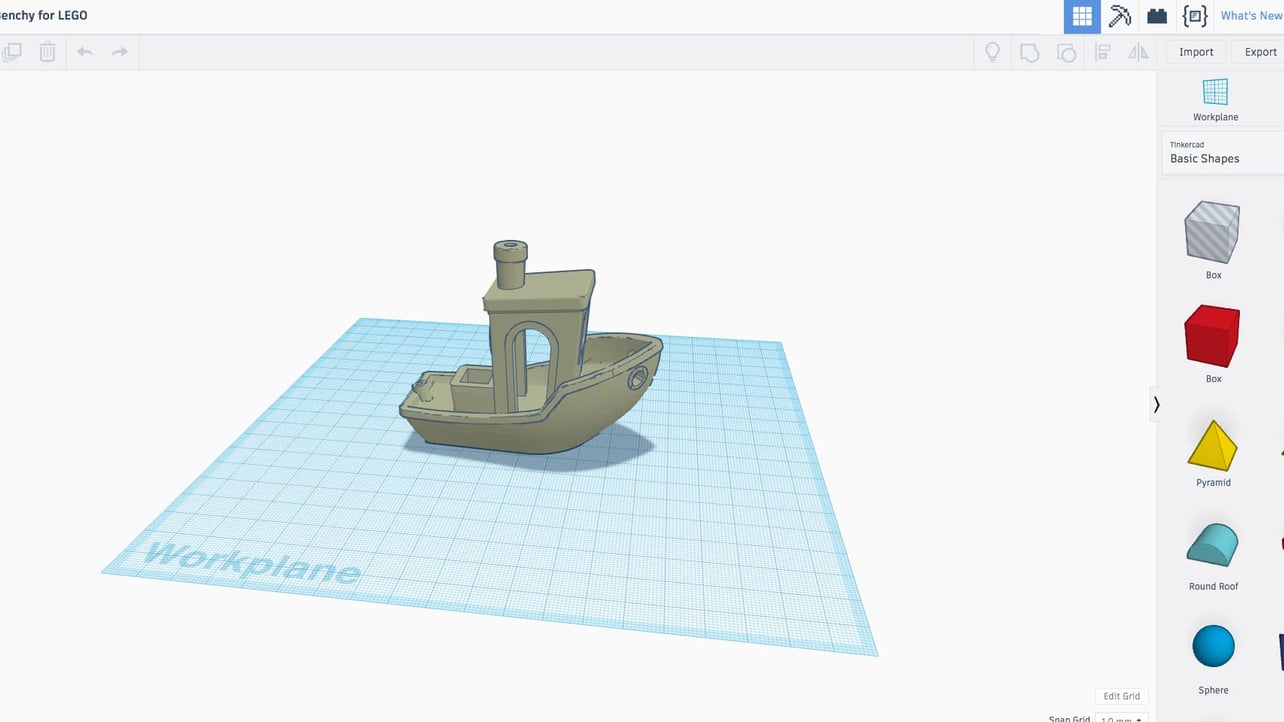Select the Workplane tool in the right panel
The height and width of the screenshot is (722, 1284).
[1215, 97]
